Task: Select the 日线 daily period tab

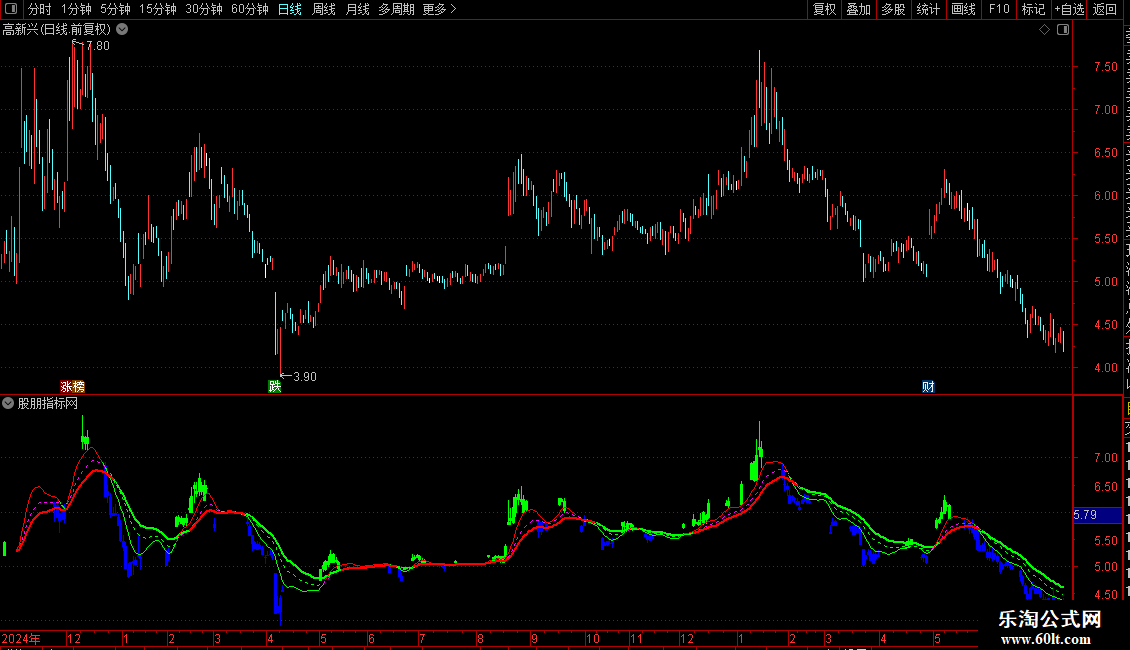Action: point(290,9)
